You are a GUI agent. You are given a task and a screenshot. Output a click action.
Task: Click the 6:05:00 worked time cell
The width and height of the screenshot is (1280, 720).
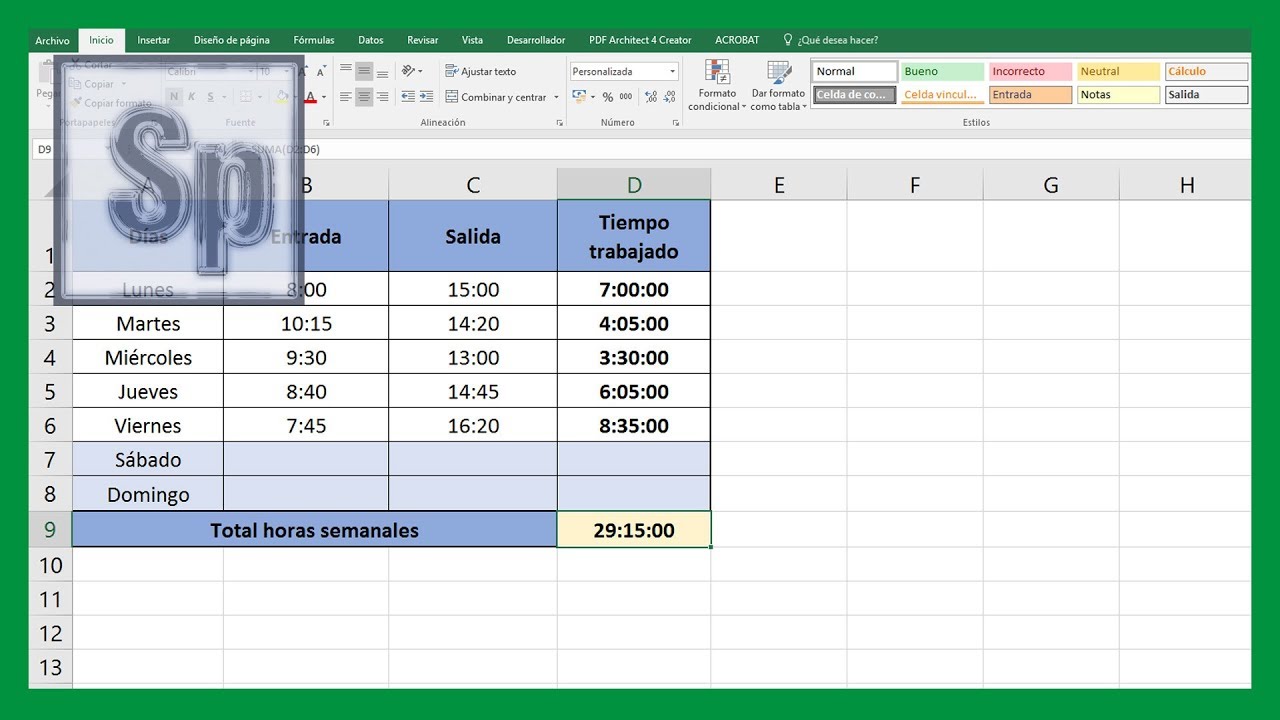pos(634,392)
